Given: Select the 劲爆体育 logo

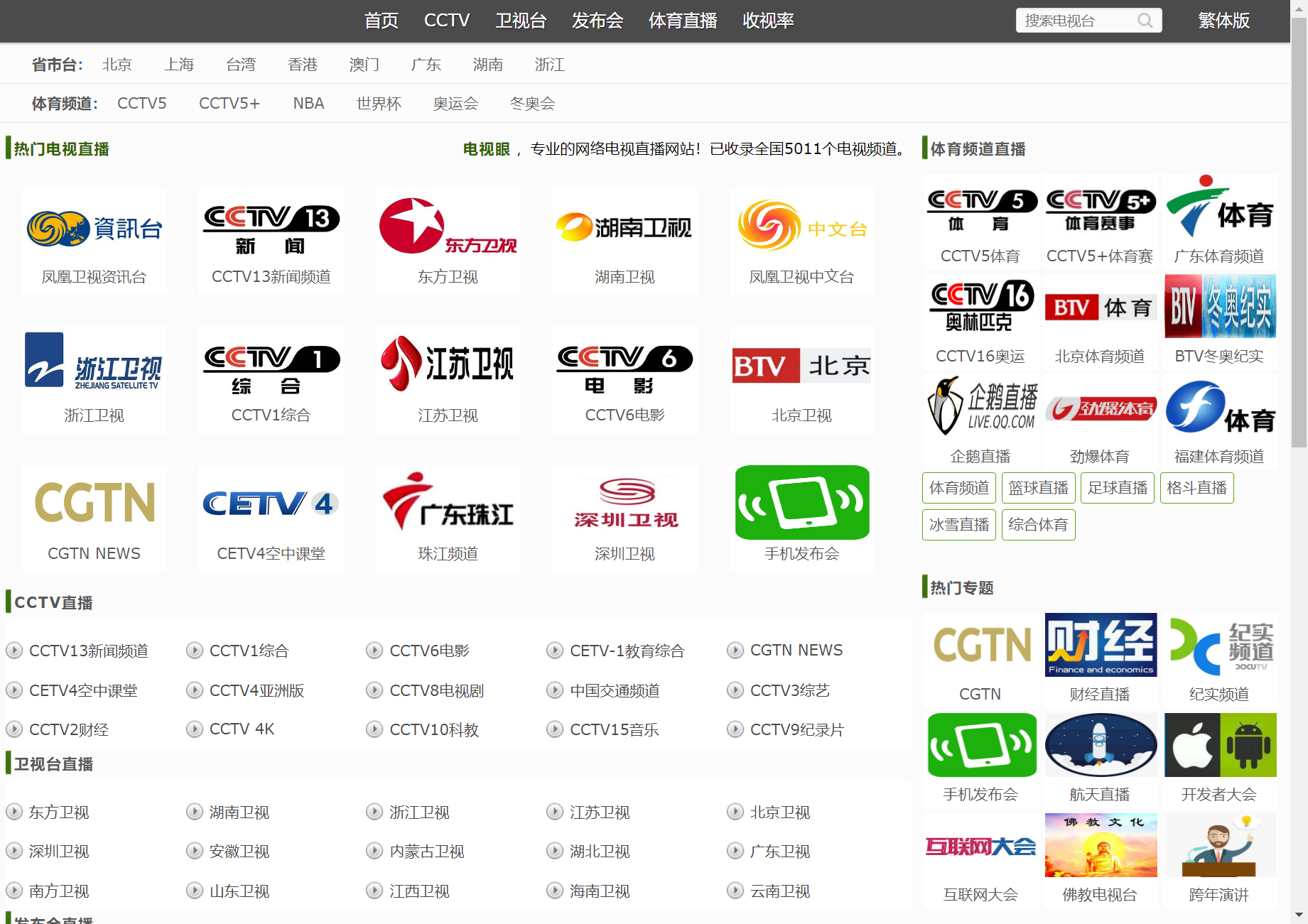Looking at the screenshot, I should [1101, 408].
